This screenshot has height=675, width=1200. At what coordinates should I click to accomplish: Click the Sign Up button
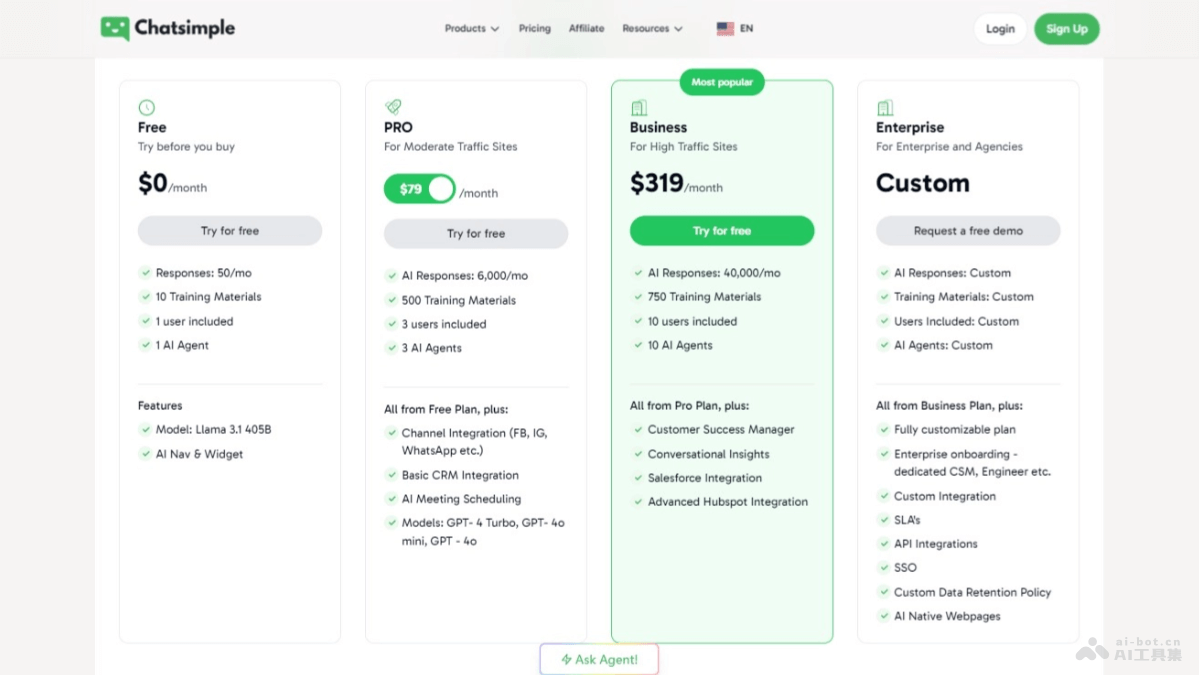pos(1066,28)
